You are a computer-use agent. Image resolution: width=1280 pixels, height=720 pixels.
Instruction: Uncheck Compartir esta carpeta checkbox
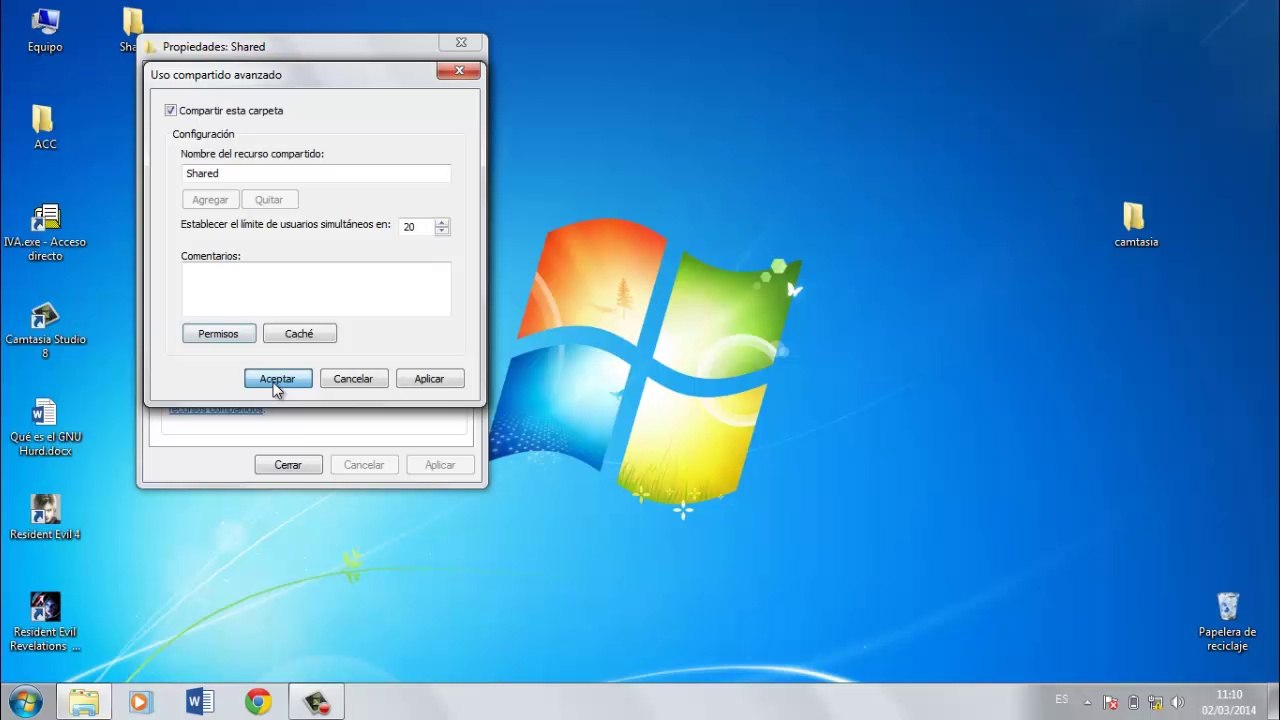170,111
